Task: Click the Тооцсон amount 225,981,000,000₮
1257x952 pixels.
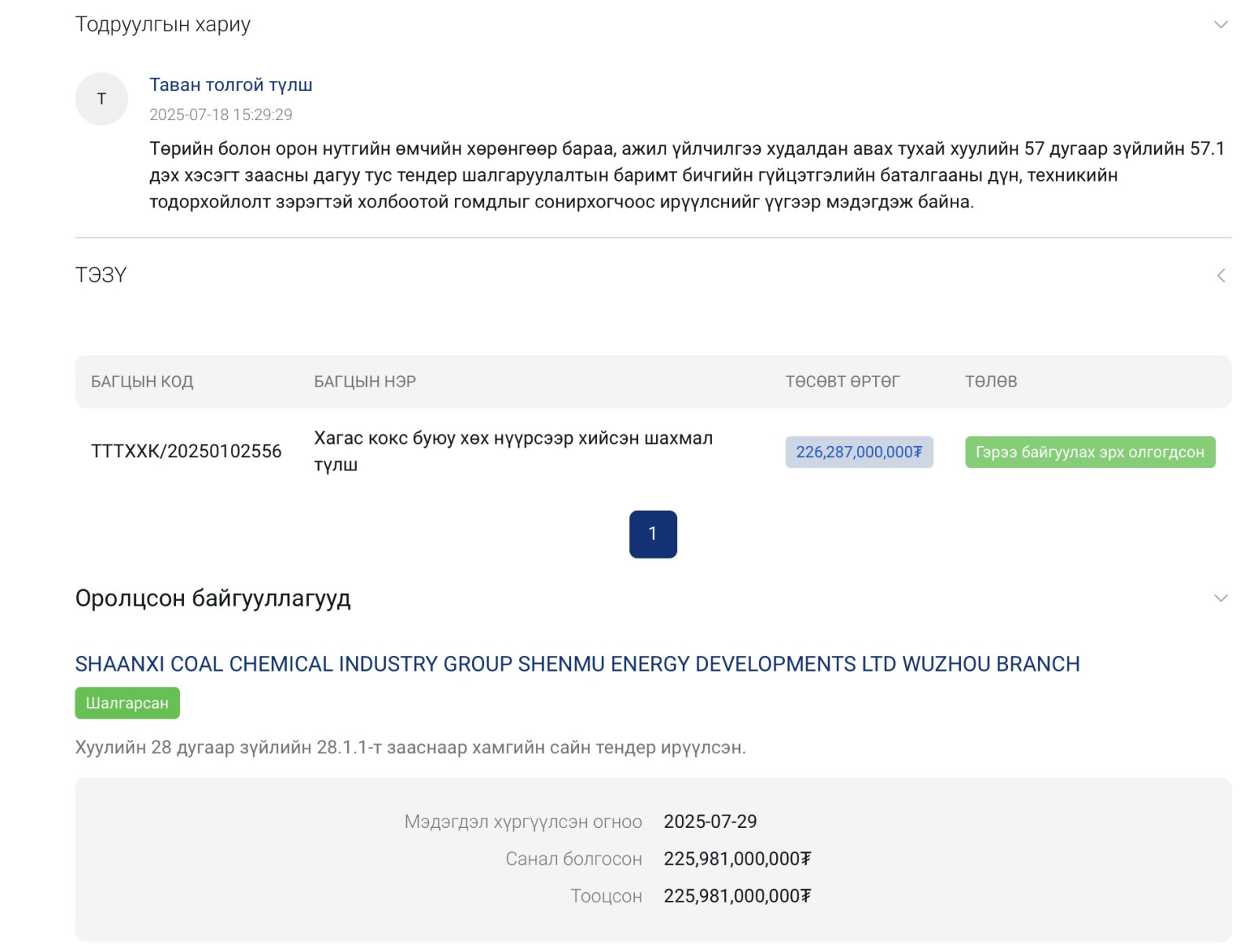Action: point(737,896)
